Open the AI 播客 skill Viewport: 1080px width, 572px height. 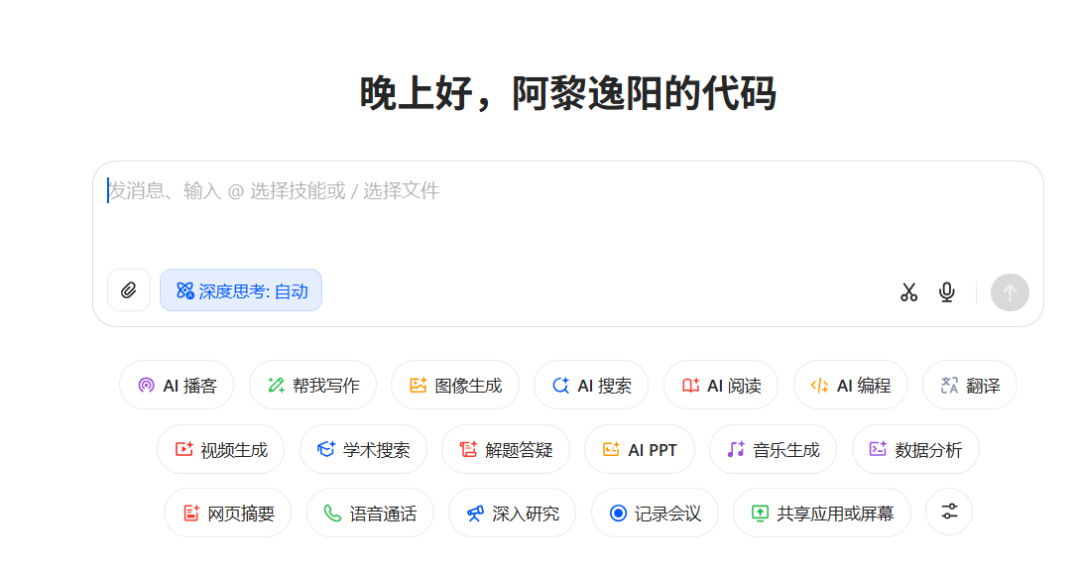(176, 385)
